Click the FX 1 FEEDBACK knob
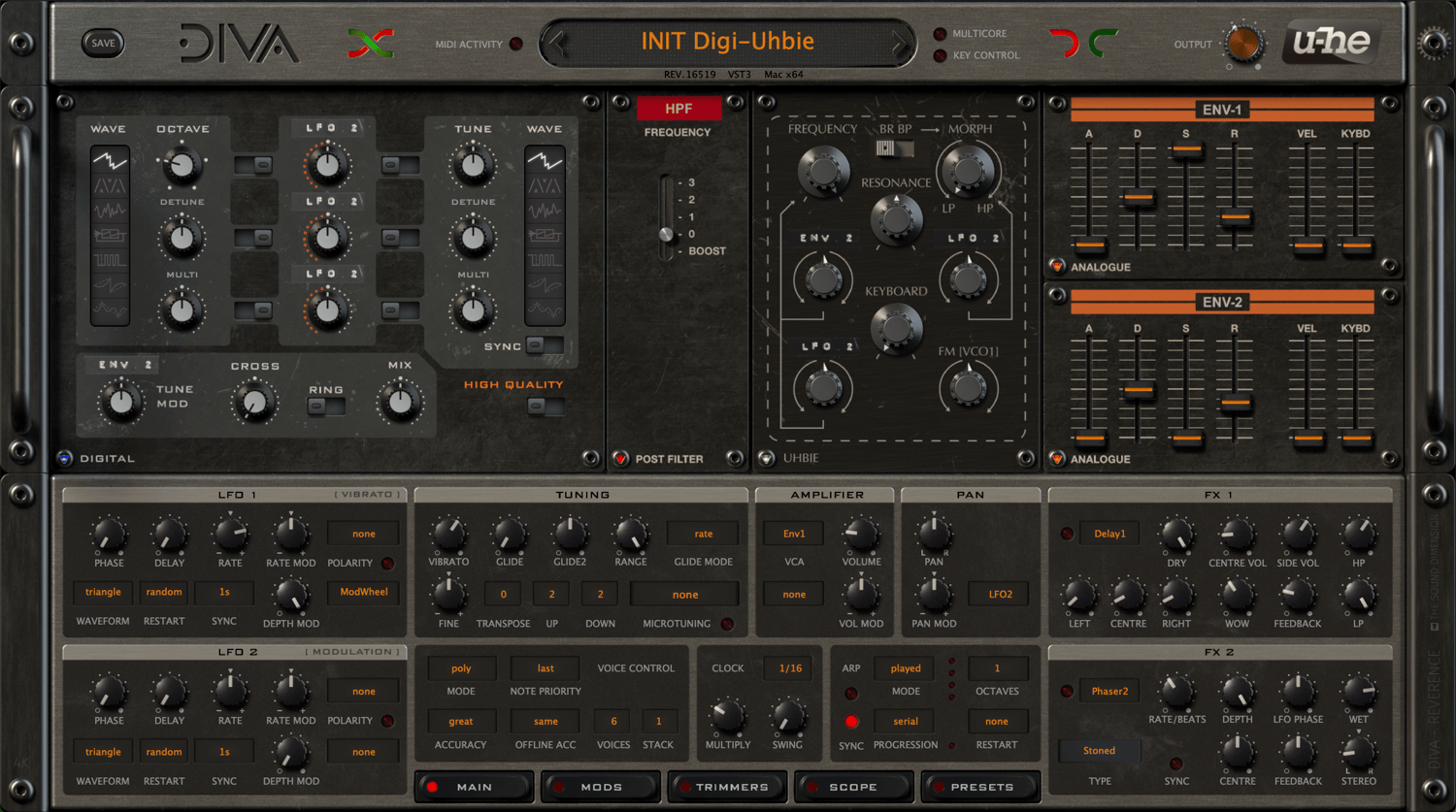 1298,595
